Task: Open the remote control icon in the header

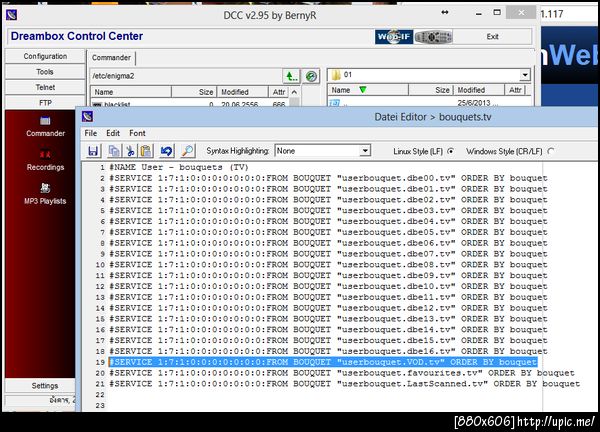Action: tap(433, 37)
